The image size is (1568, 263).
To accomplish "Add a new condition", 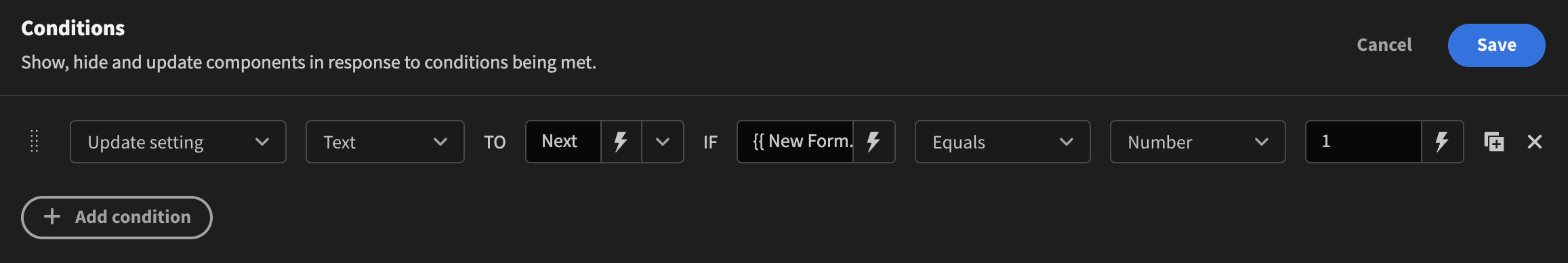I will point(117,217).
